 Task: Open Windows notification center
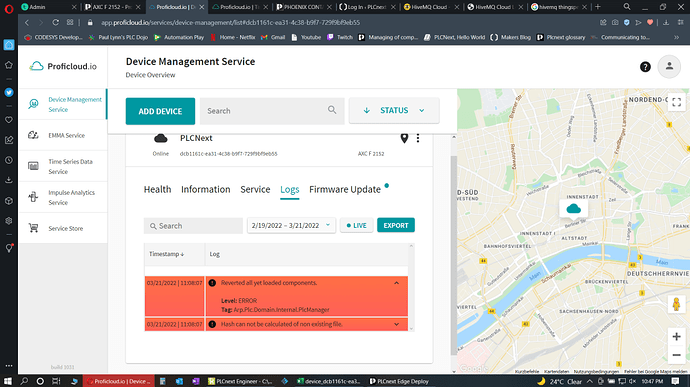[x=675, y=381]
